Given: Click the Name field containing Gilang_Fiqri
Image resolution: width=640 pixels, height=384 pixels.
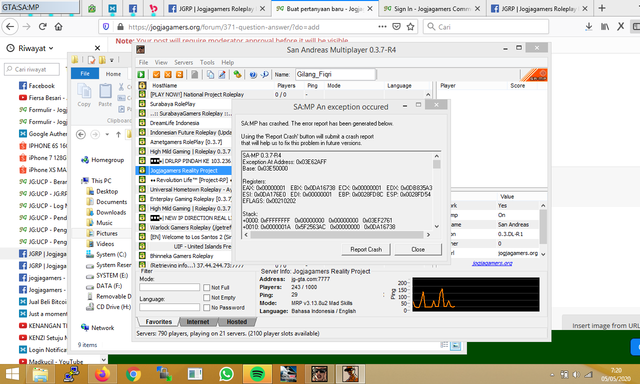Looking at the screenshot, I should (335, 74).
